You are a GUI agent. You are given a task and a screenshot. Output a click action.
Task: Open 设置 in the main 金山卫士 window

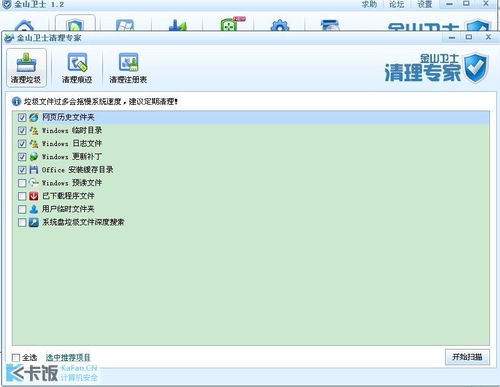click(425, 4)
